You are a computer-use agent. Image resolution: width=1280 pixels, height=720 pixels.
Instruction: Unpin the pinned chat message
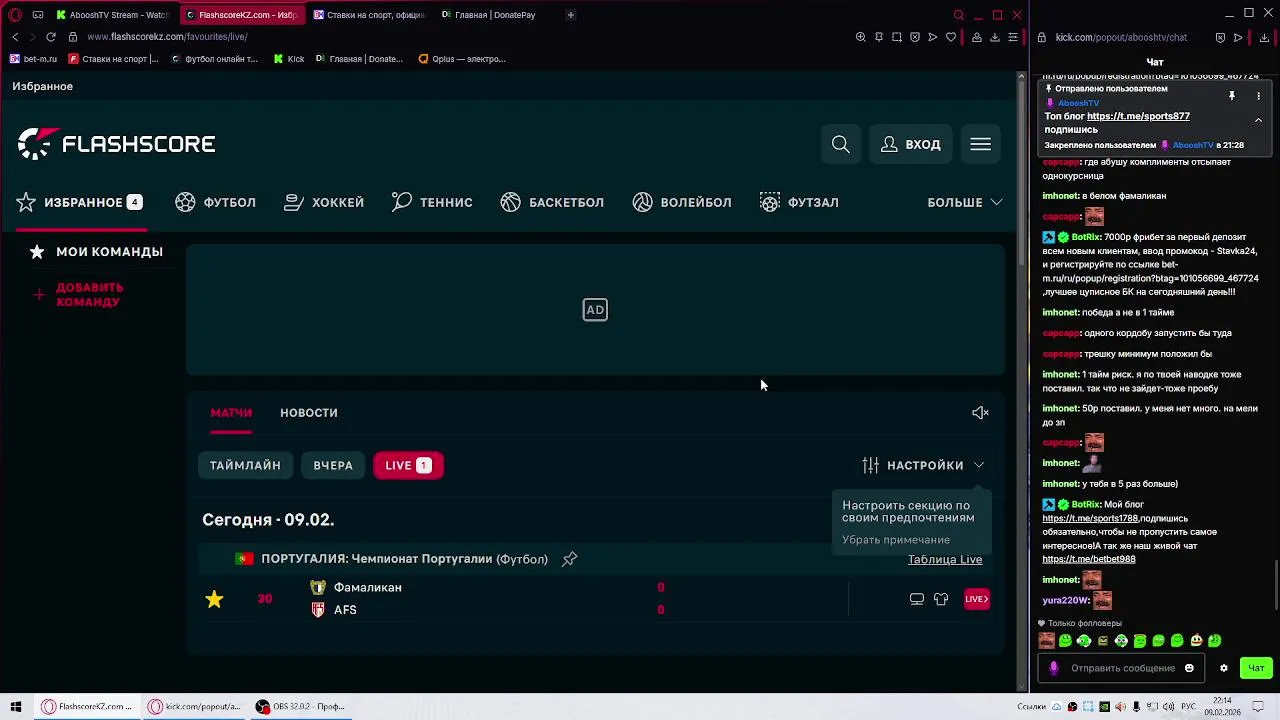1232,96
